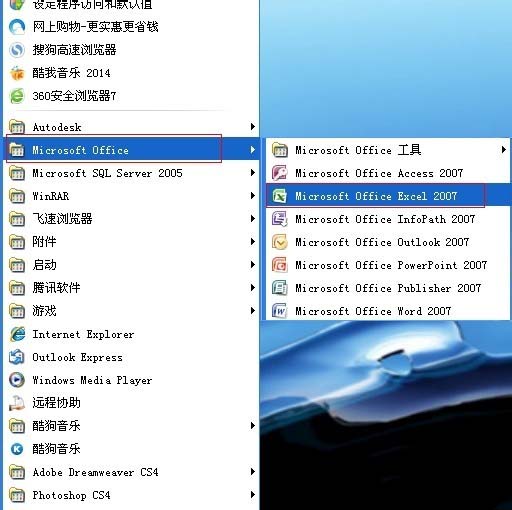This screenshot has height=510, width=512.
Task: Open Microsoft Office Access 2007
Action: (388, 173)
